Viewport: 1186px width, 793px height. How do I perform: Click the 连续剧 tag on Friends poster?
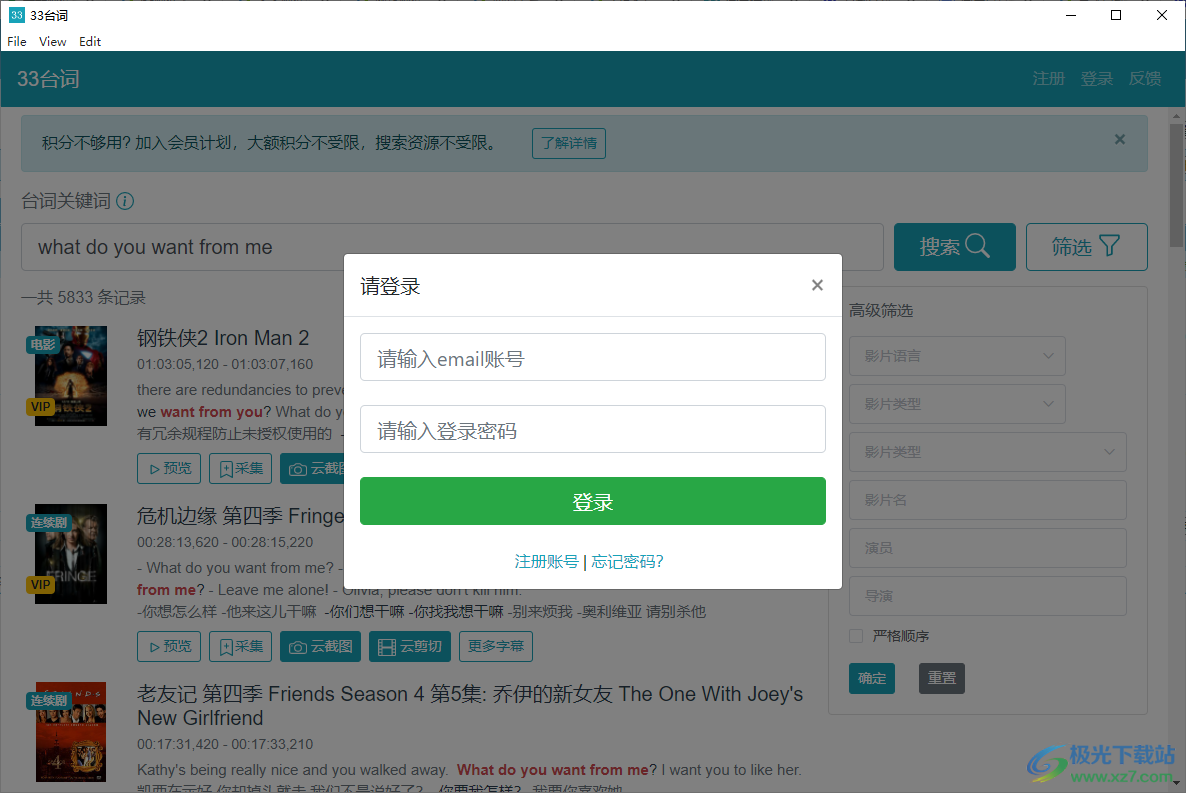(x=48, y=700)
